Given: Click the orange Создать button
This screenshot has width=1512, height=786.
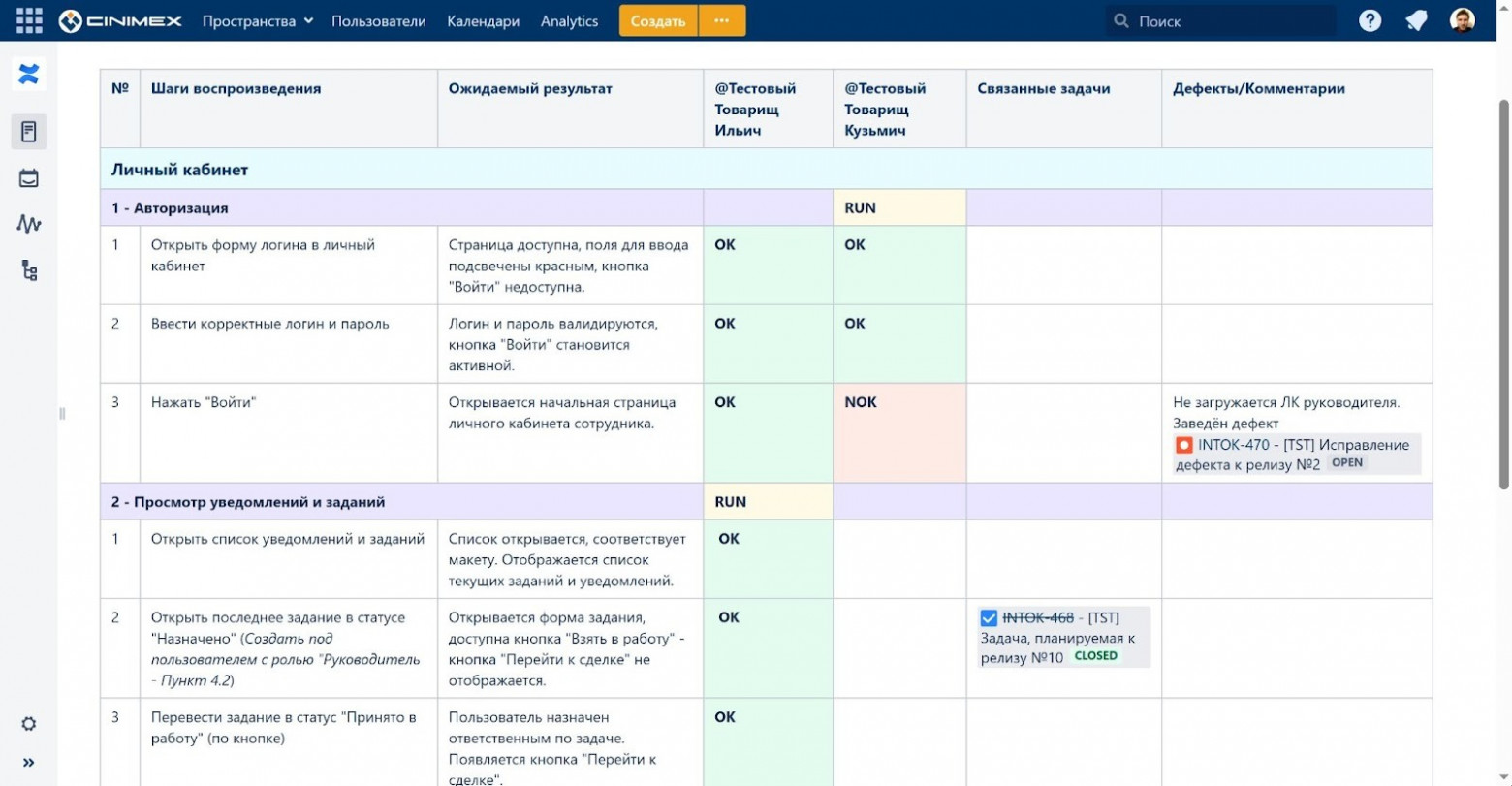Looking at the screenshot, I should click(657, 20).
